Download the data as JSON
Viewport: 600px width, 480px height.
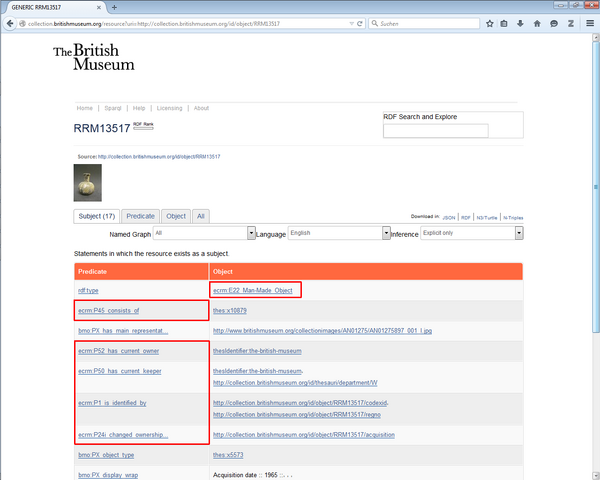pyautogui.click(x=449, y=217)
